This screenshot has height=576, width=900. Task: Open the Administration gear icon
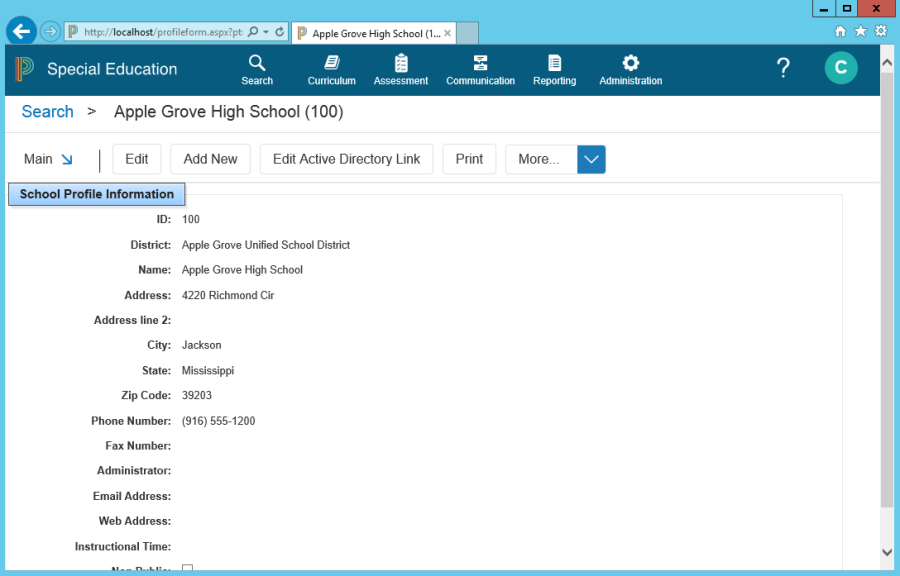630,64
